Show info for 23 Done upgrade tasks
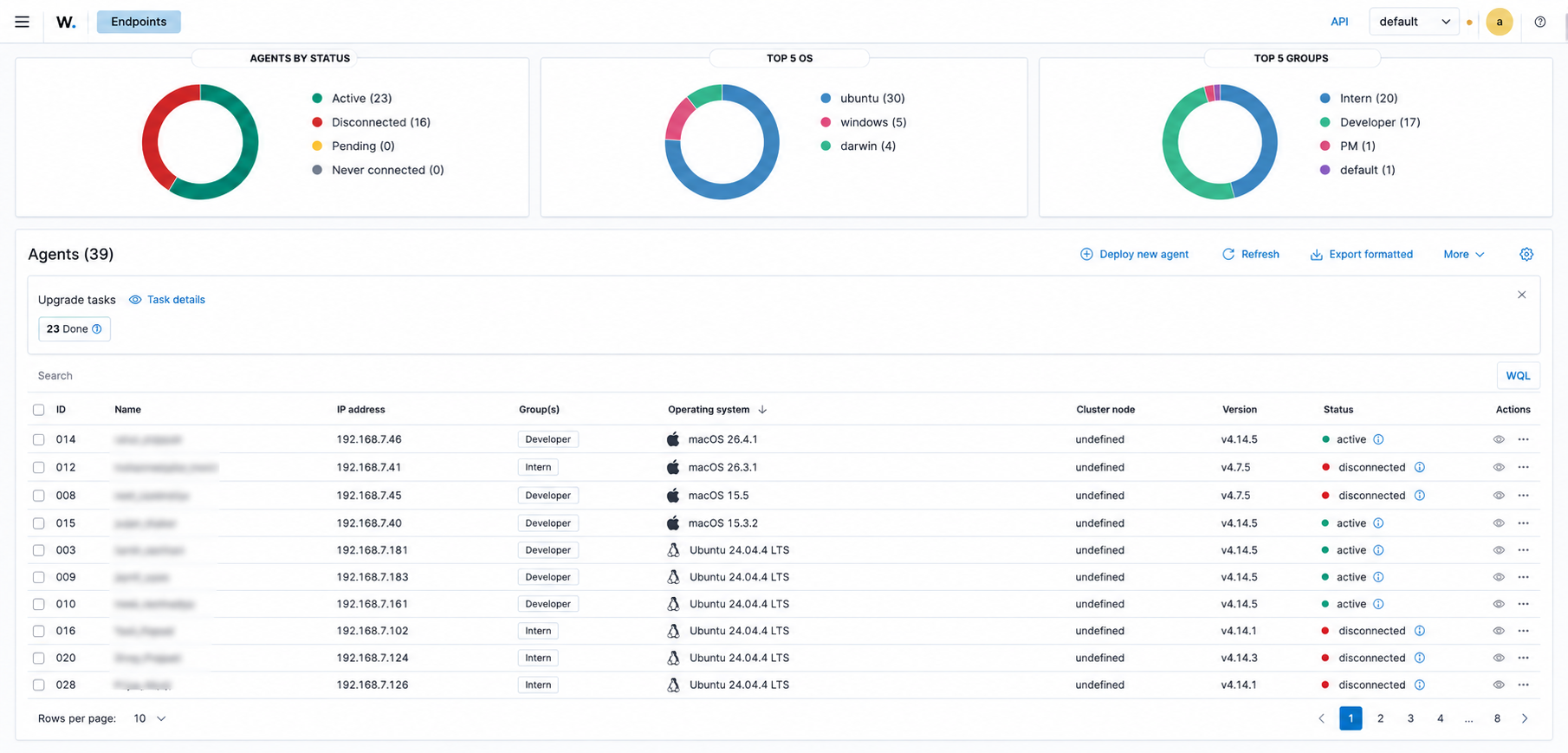Screen dimensions: 1568x753 tap(97, 329)
